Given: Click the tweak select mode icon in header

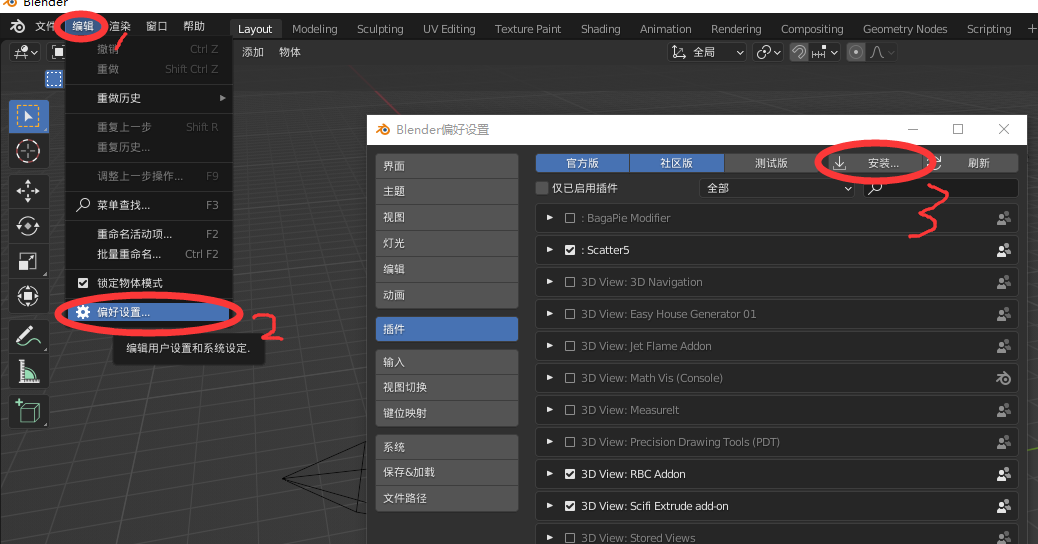Looking at the screenshot, I should [x=54, y=79].
